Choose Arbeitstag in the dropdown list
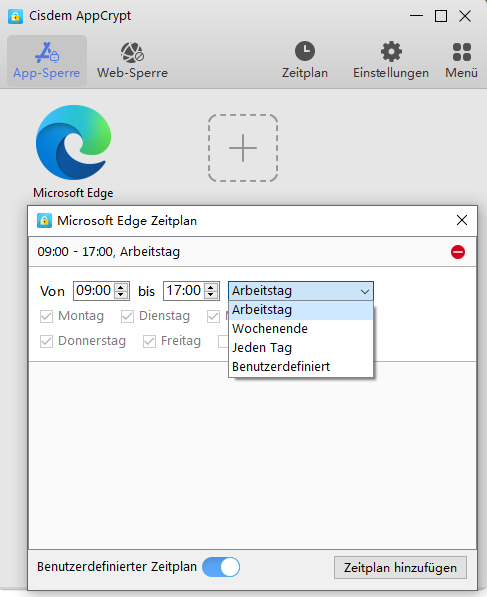Screen dimensions: 487x597 (301, 310)
